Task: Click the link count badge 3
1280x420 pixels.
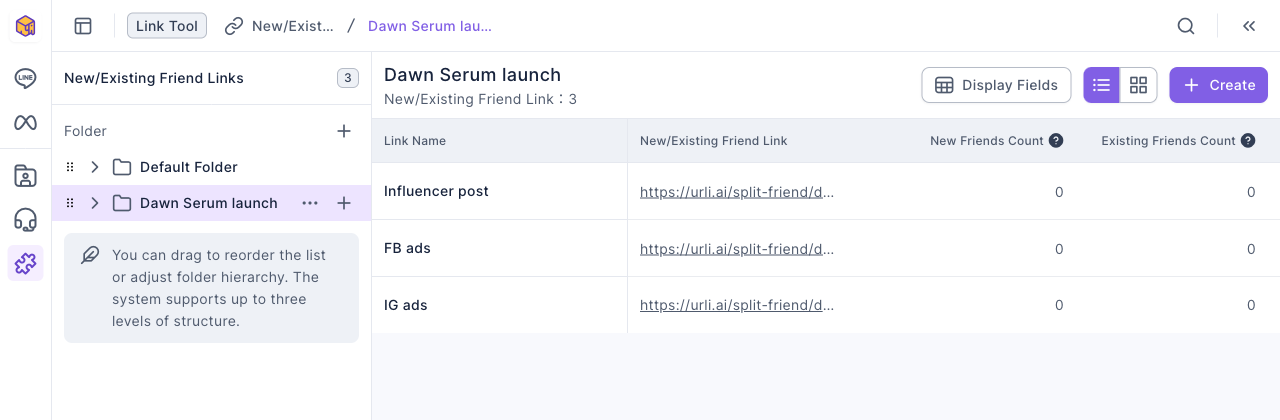Action: 348,78
